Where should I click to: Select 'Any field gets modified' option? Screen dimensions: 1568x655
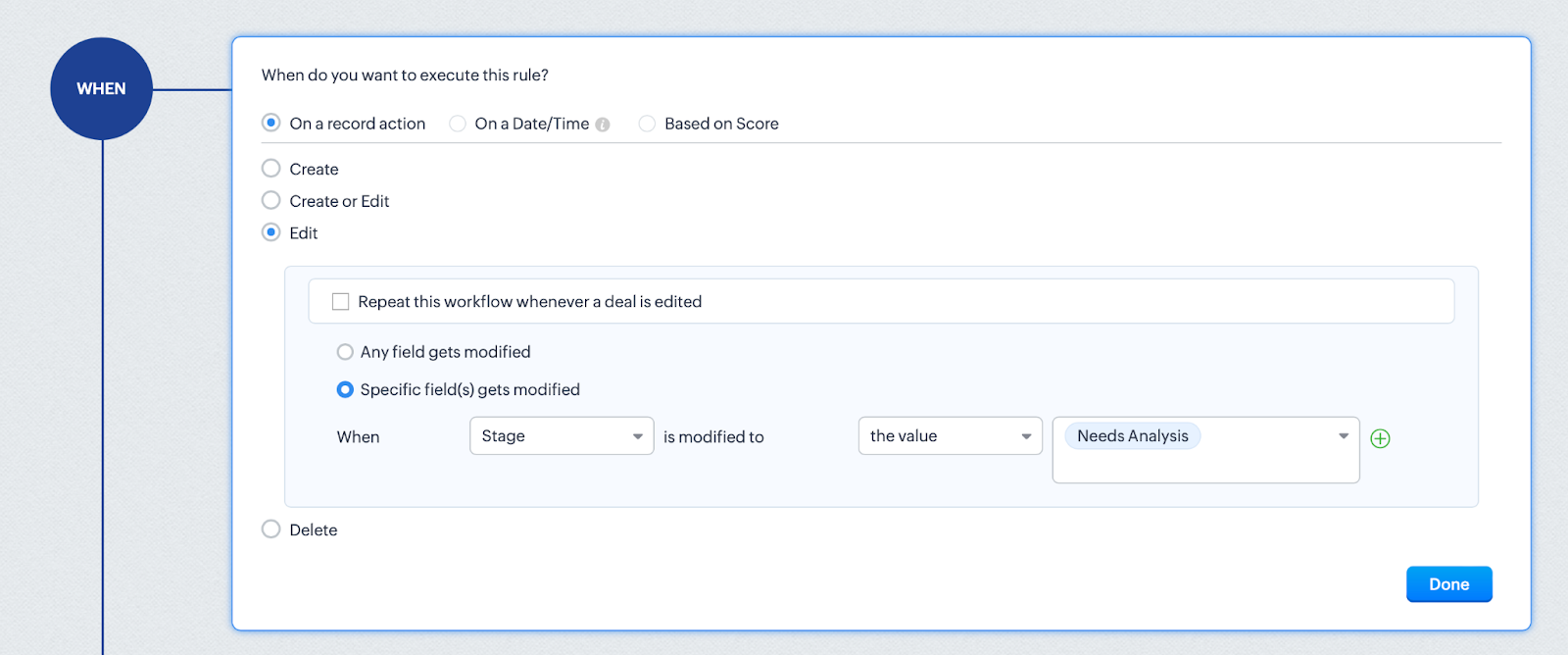[x=345, y=352]
